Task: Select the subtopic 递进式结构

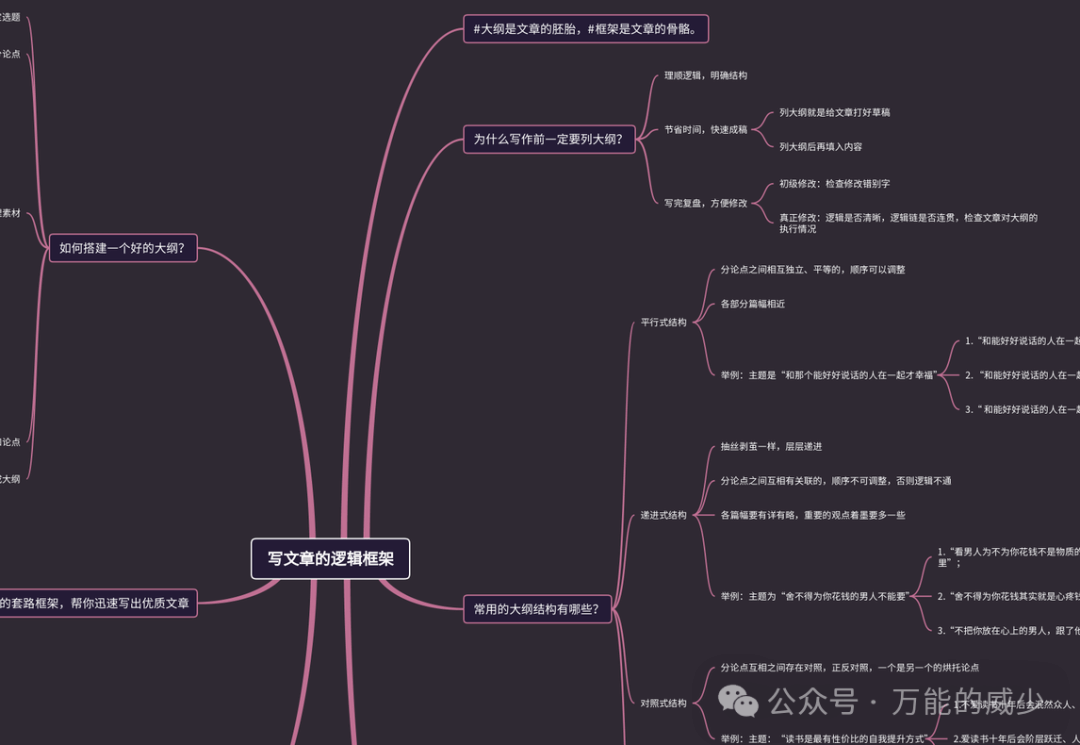Action: point(663,515)
